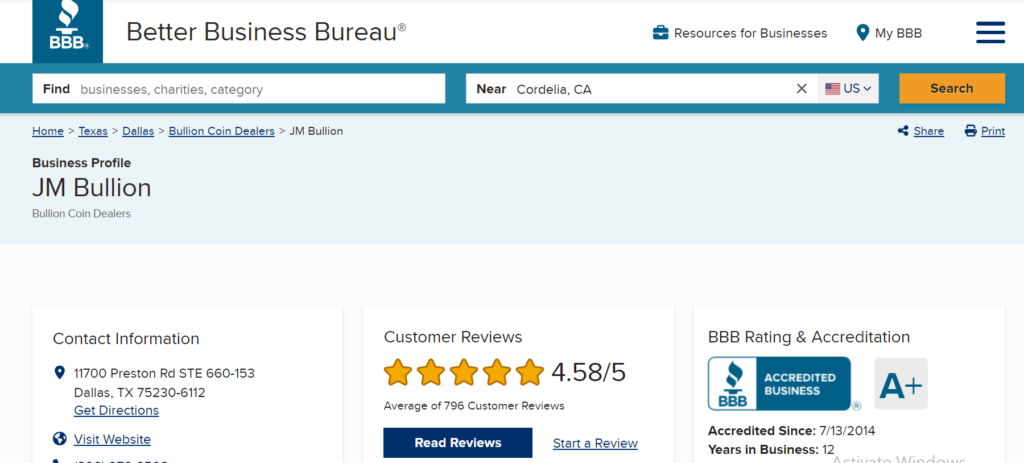1024x463 pixels.
Task: Click the JM Bullion heading
Action: [91, 188]
